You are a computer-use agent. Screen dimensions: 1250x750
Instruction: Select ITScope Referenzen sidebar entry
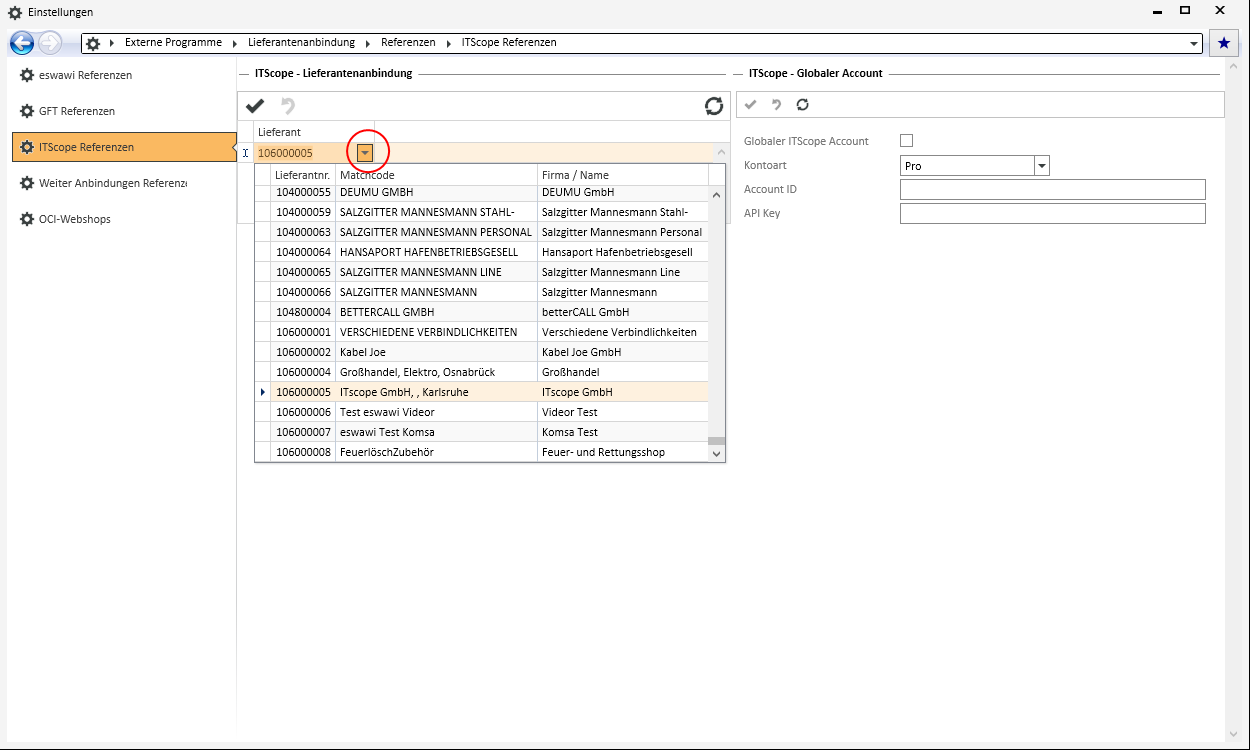click(124, 147)
